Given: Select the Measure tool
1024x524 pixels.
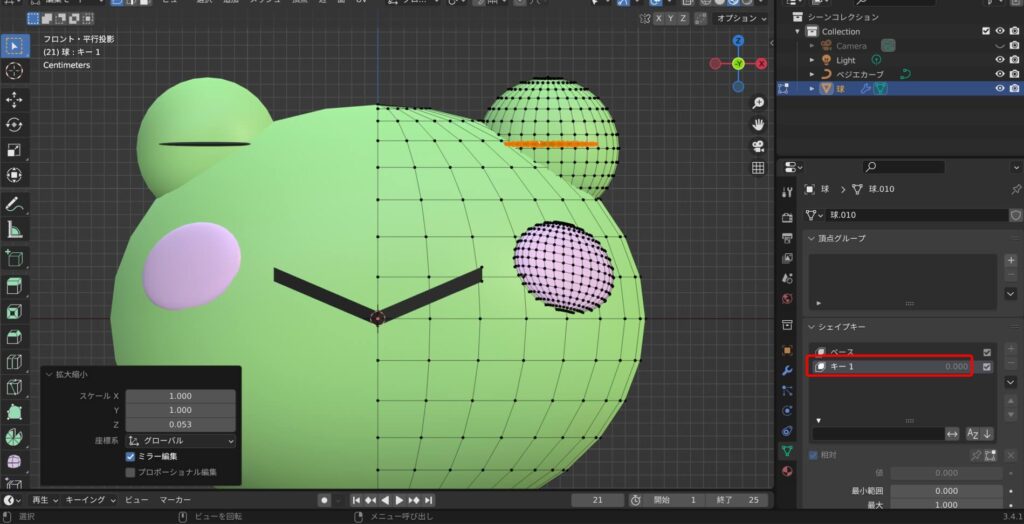Looking at the screenshot, I should [14, 229].
